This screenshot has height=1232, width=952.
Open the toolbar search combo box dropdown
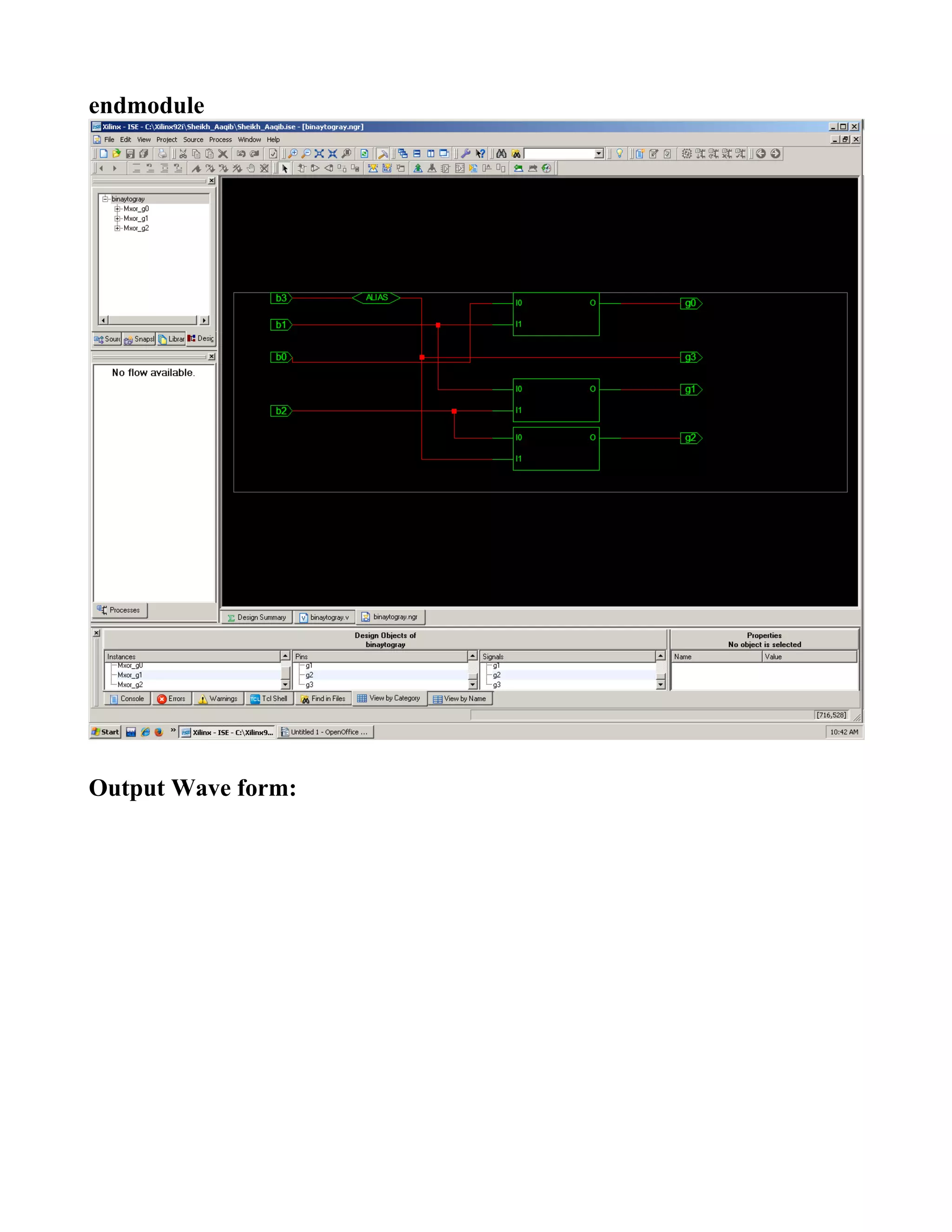coord(598,153)
